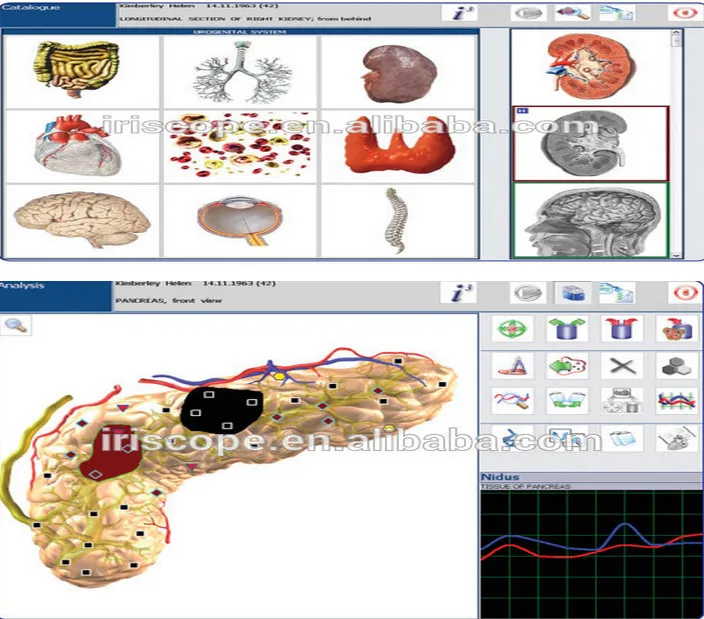
Task: Click the red power icon in Analysis window
Action: click(684, 293)
